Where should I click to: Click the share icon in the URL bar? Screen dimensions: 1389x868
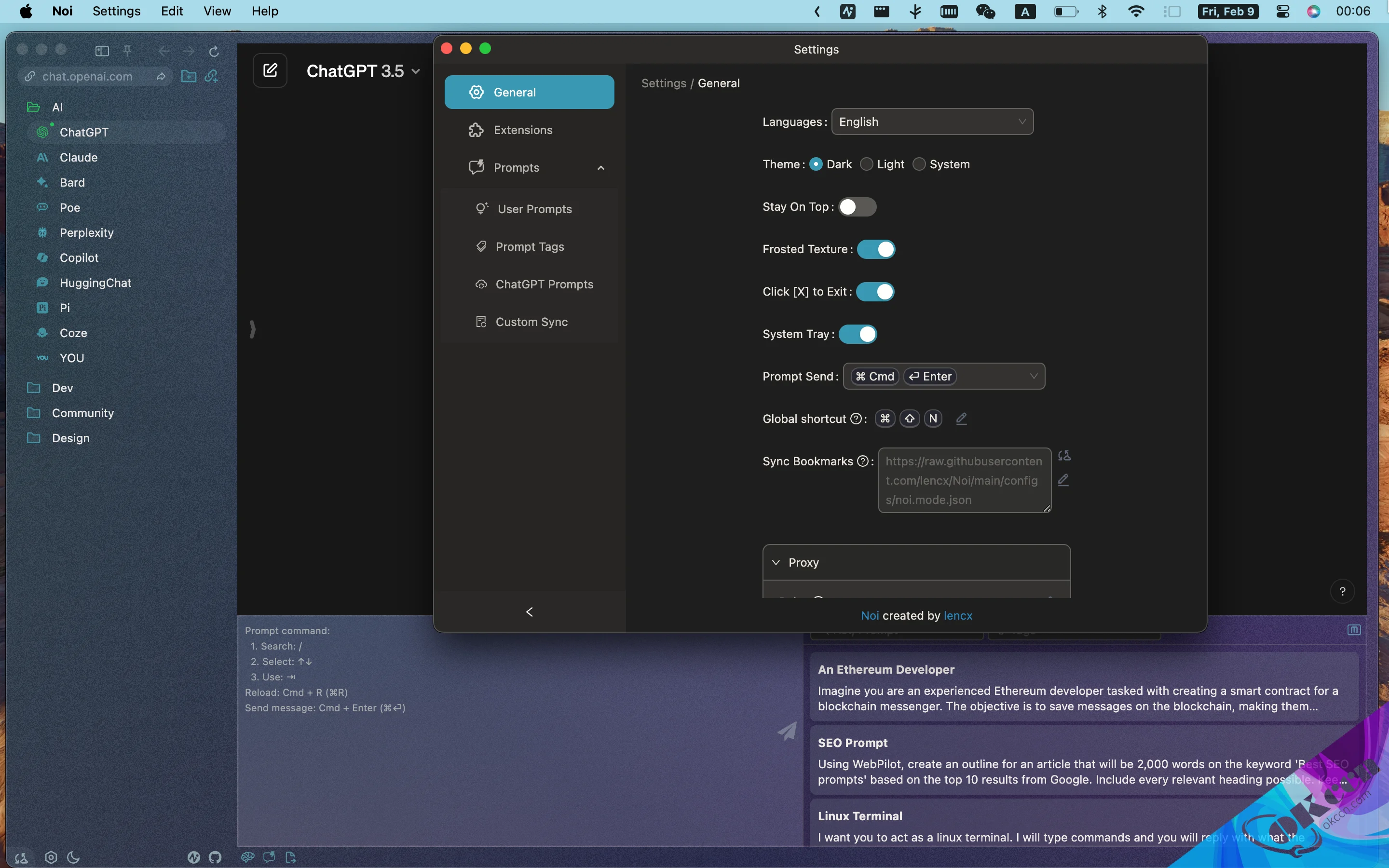tap(161, 76)
